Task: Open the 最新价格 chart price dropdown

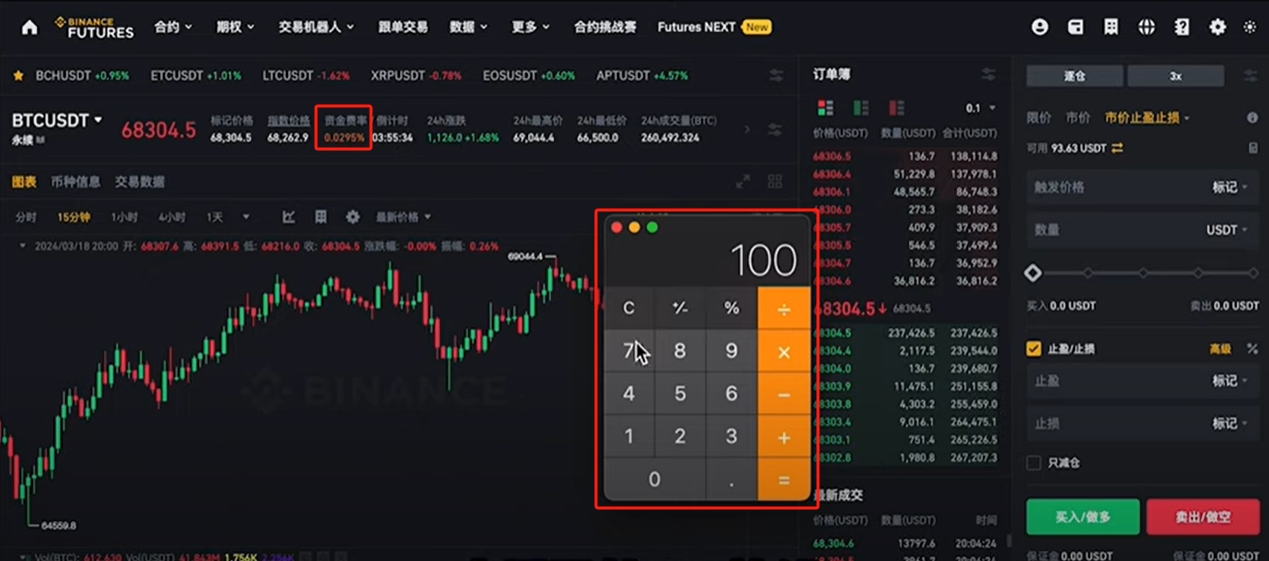Action: (x=403, y=217)
